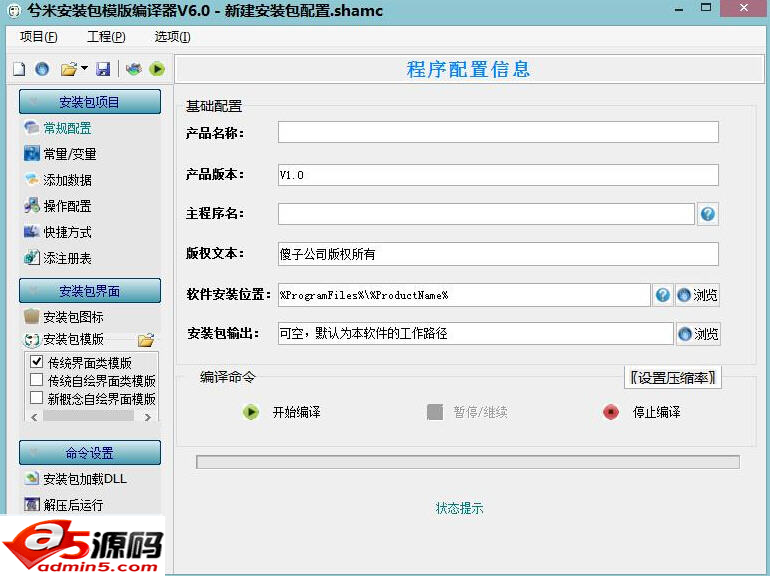Click the 软件安装位置 input field
This screenshot has height=576, width=770.
[x=464, y=295]
